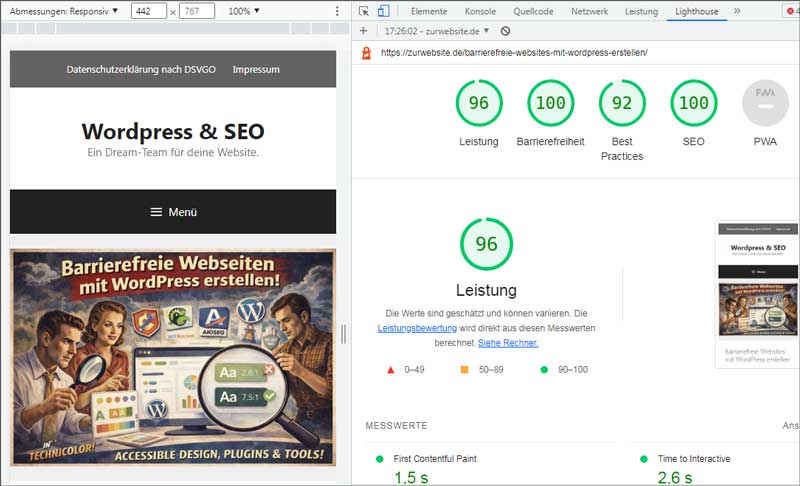The image size is (800, 486).
Task: Switch to the Quellcode tab
Action: (533, 11)
